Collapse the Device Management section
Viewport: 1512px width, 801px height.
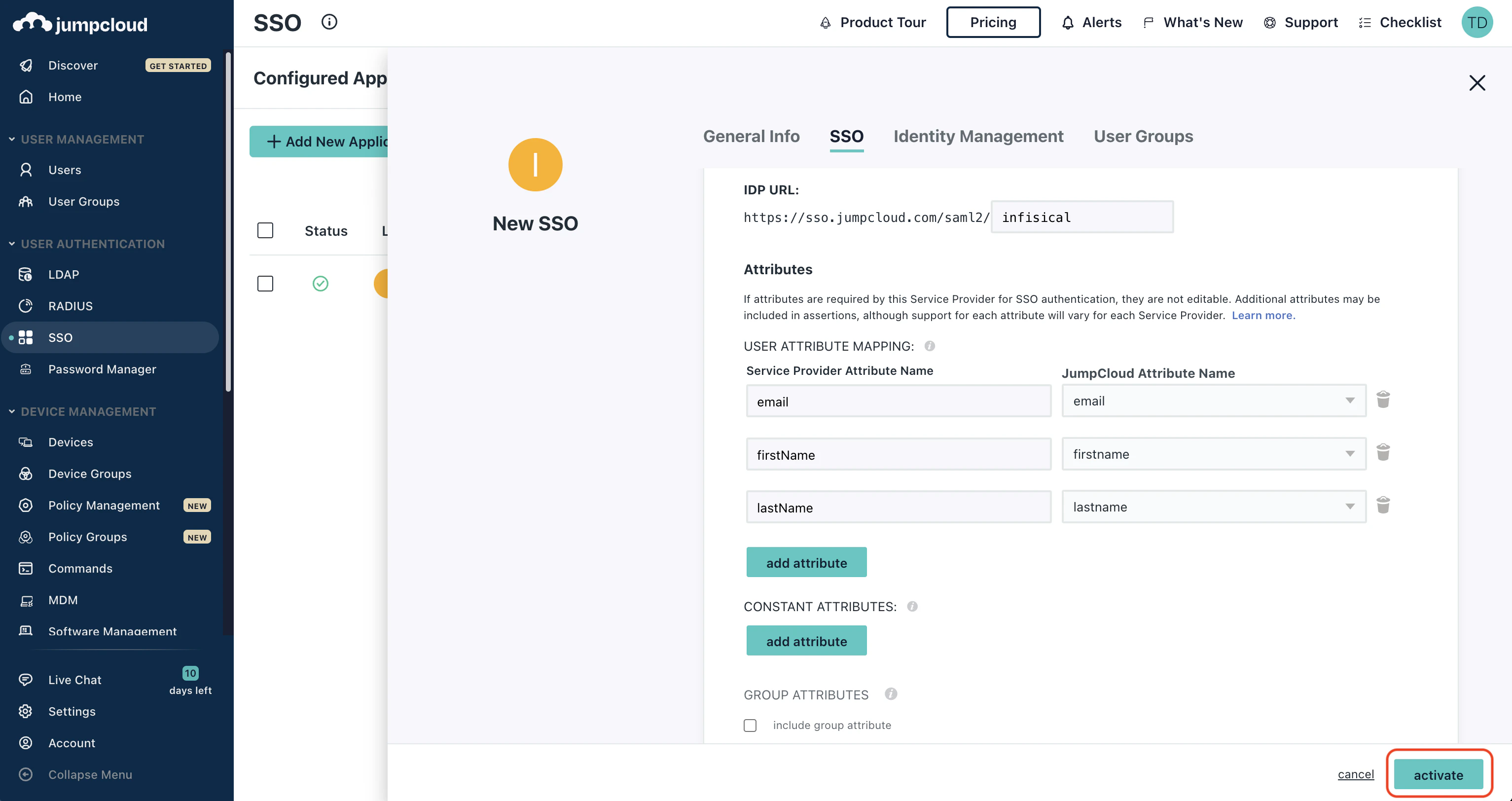pos(82,412)
